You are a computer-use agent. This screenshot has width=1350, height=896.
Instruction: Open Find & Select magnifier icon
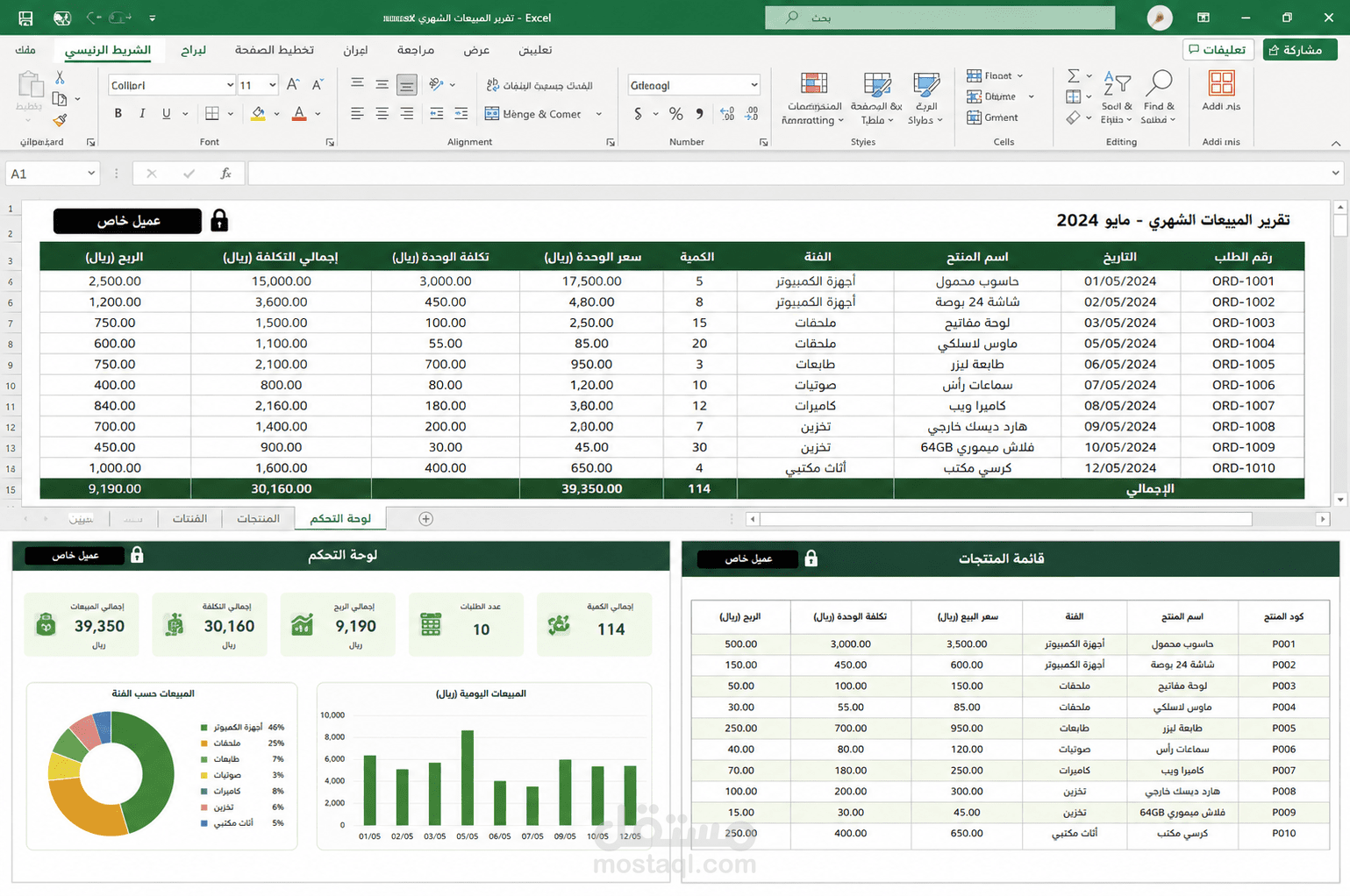click(1159, 84)
